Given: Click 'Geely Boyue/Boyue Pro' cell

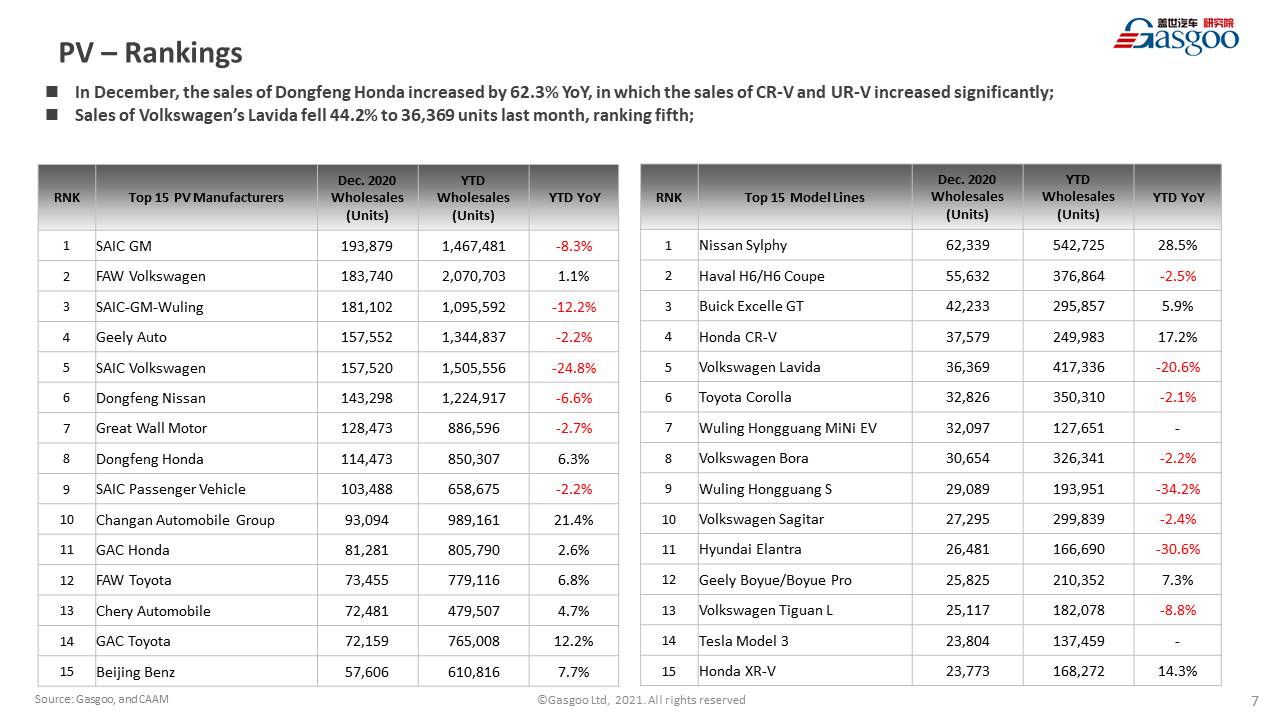Looking at the screenshot, I should click(805, 580).
